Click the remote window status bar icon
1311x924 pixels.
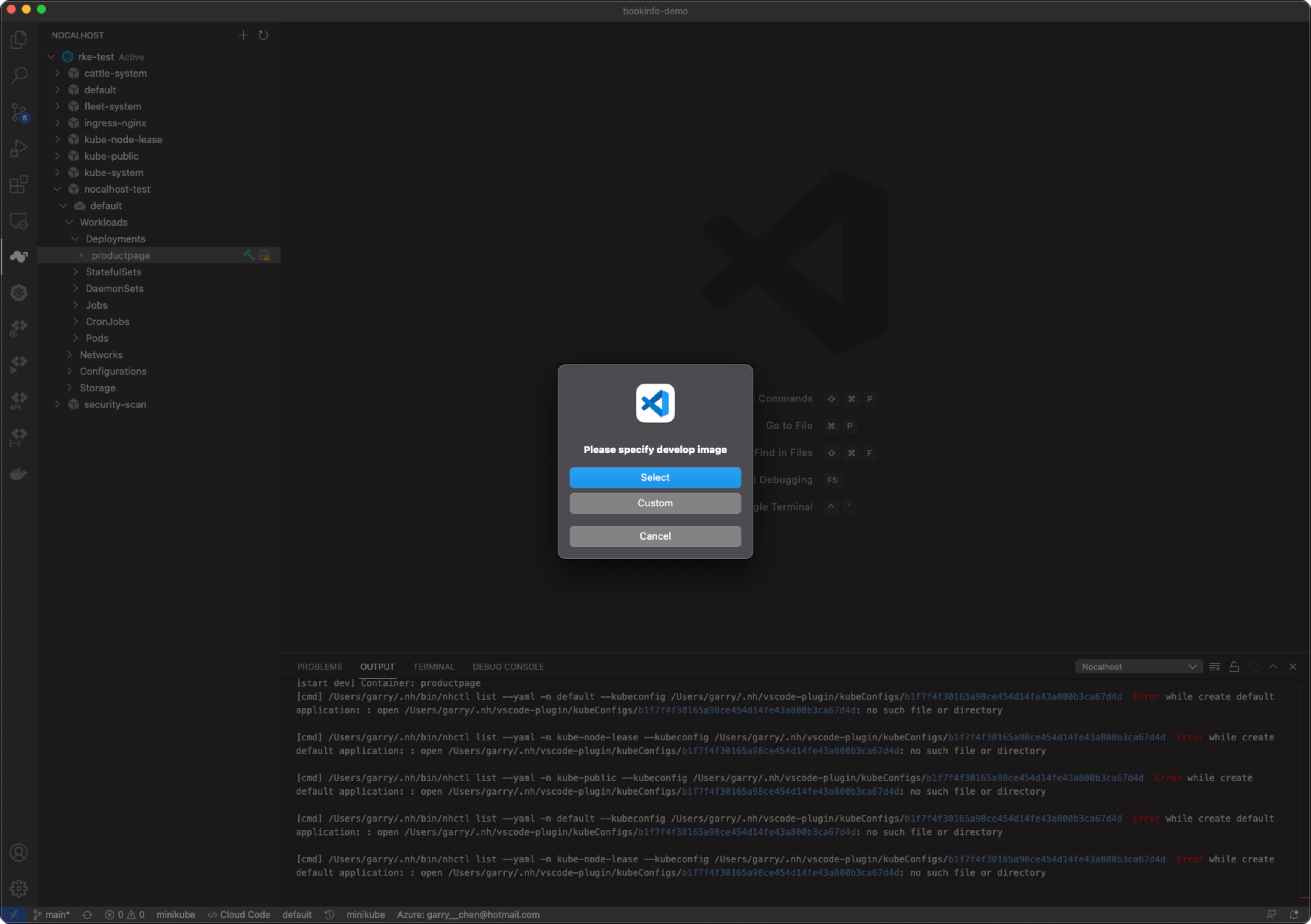(13, 915)
